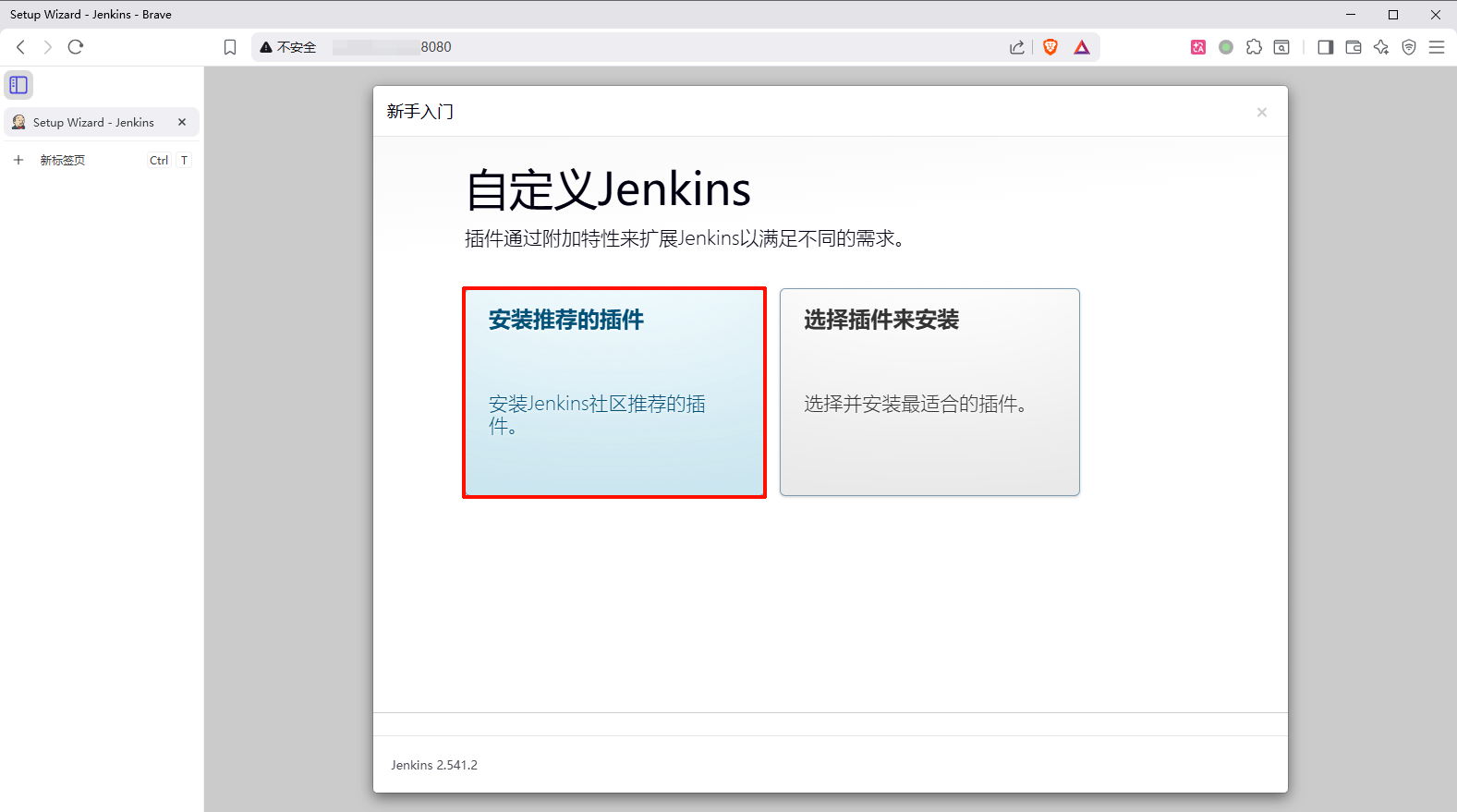Toggle the vertical tabs panel button
The image size is (1457, 812).
click(18, 85)
